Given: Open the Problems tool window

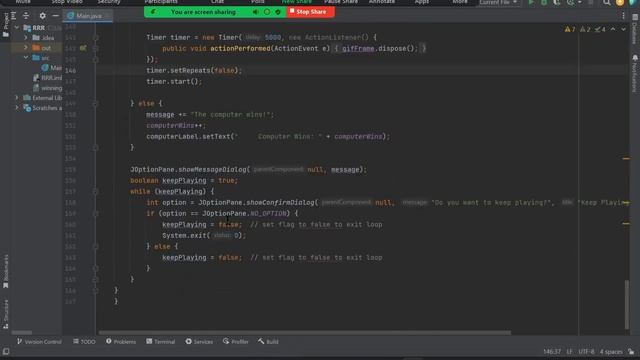Looking at the screenshot, I should (x=121, y=342).
